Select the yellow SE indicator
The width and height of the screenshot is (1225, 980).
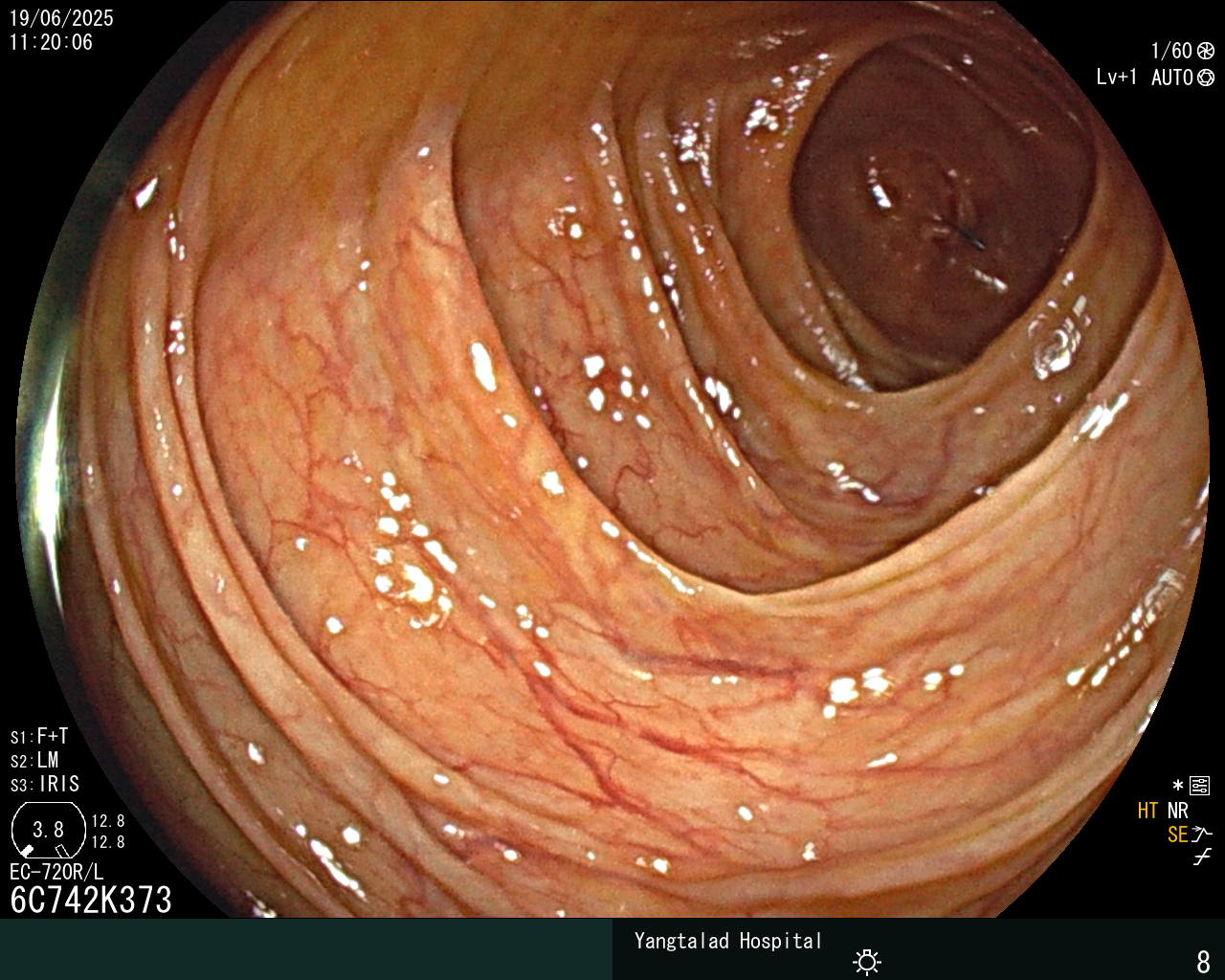[x=1177, y=835]
